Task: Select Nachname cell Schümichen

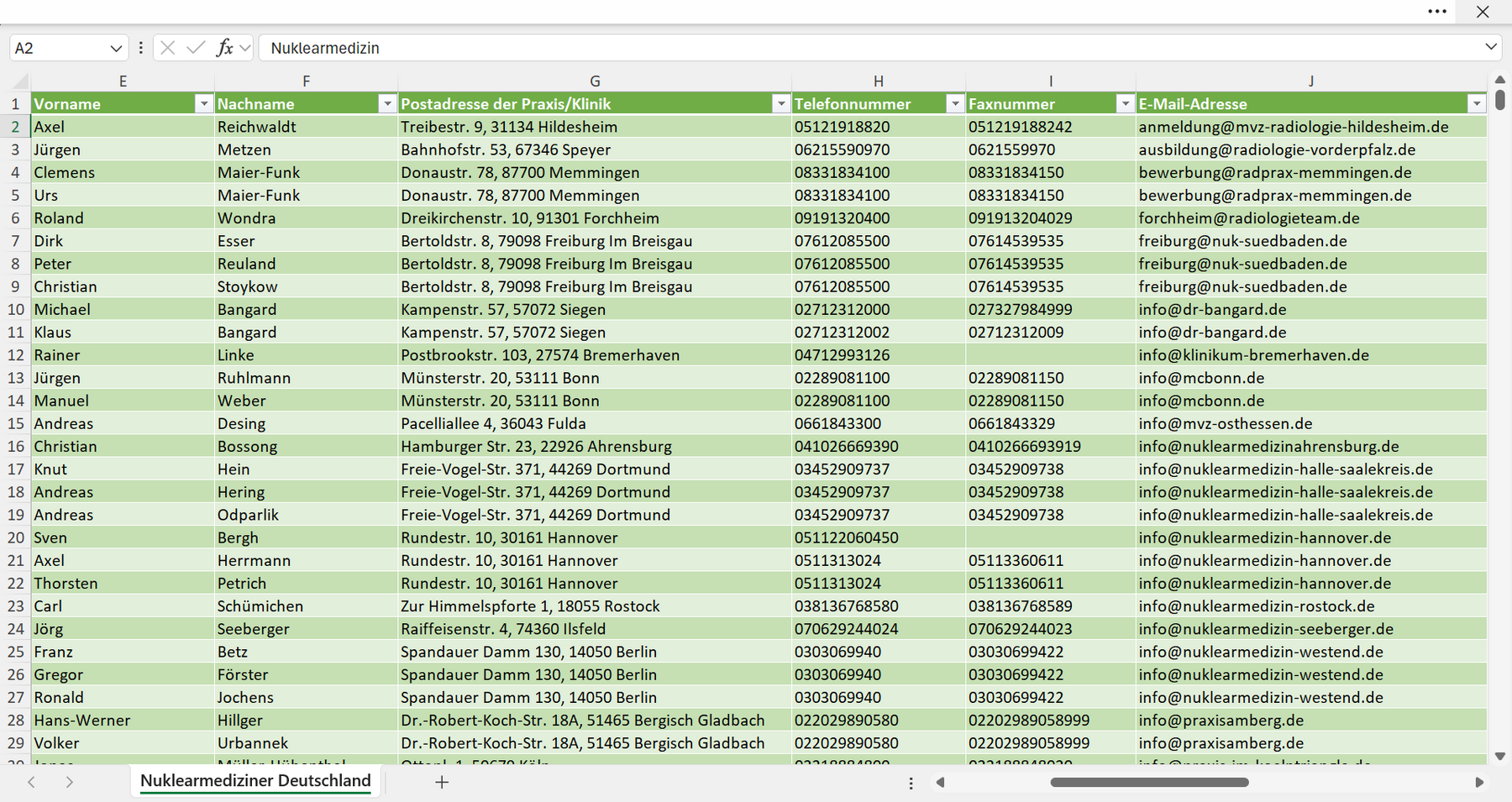Action: point(306,605)
